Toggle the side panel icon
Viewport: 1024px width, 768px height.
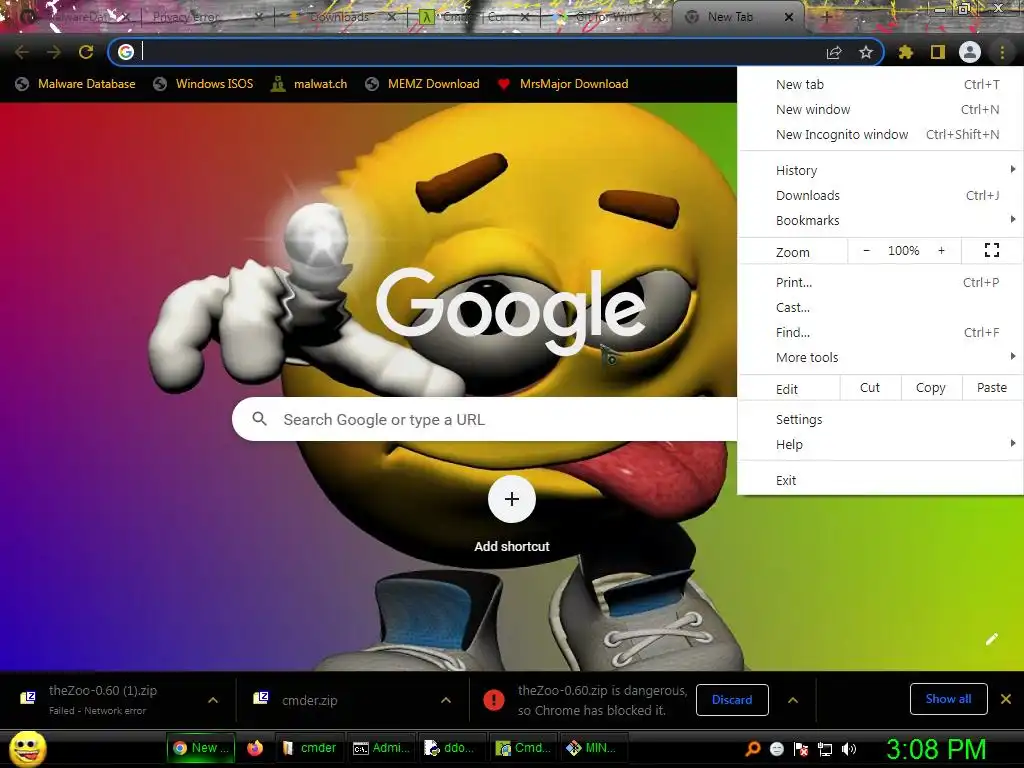click(938, 52)
